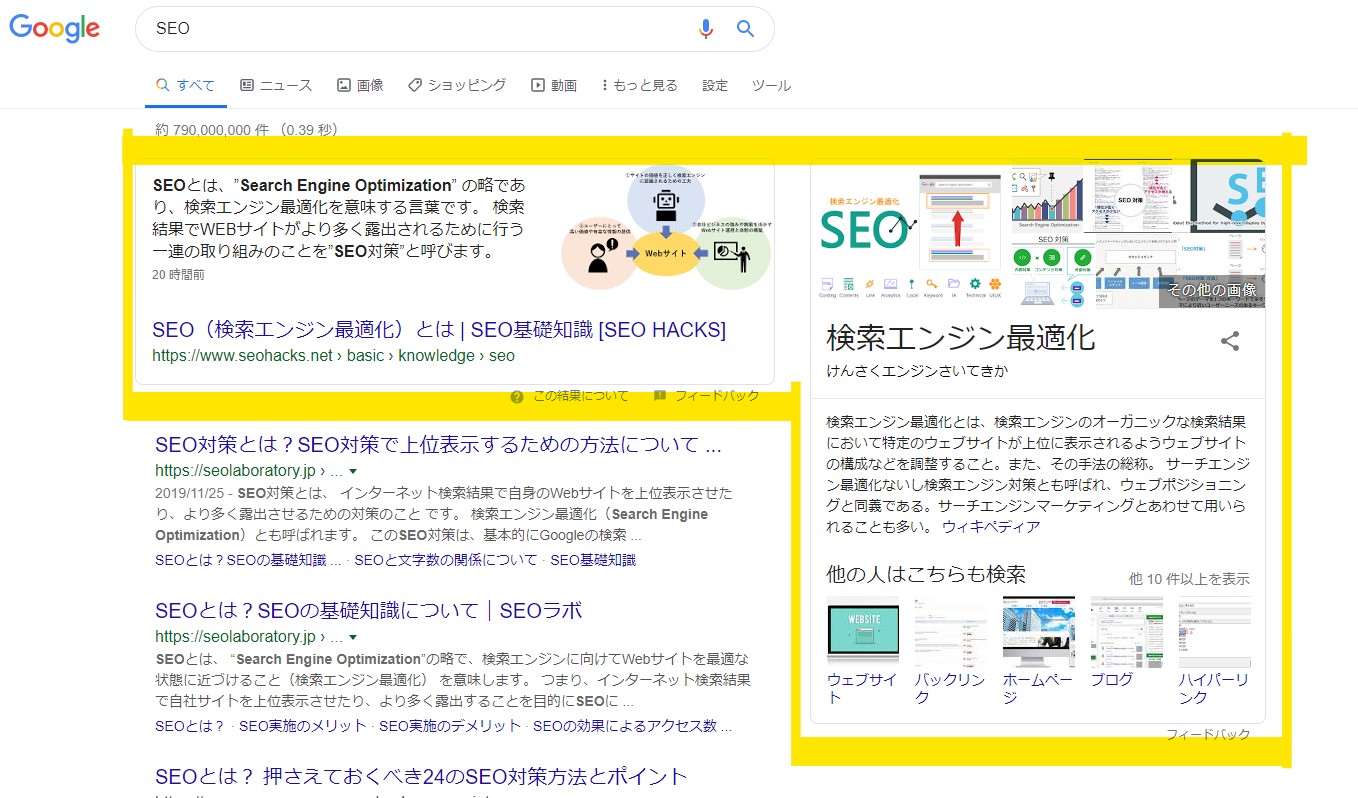
Task: Click sitelink SEO実施のメリット
Action: 303,726
